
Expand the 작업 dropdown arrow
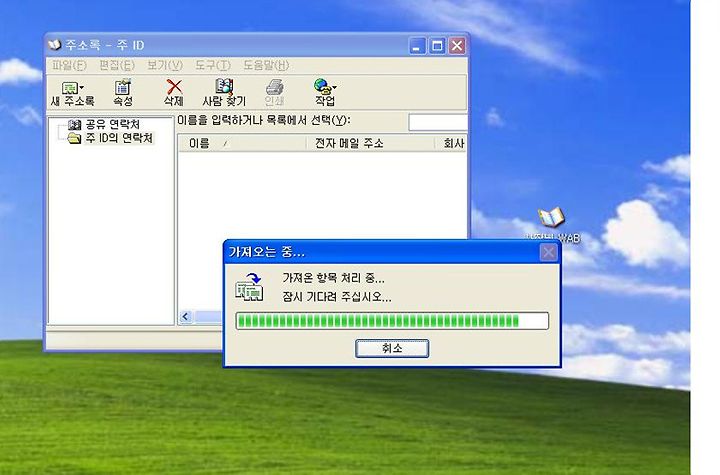[334, 87]
